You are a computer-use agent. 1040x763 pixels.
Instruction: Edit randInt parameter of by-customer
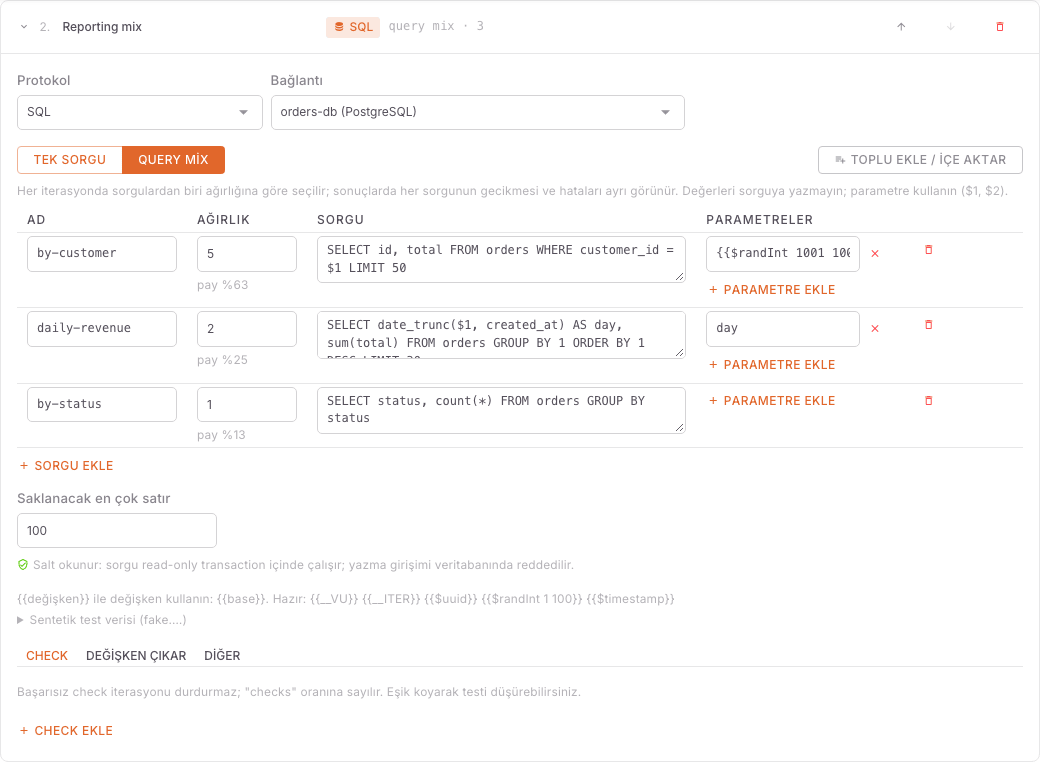point(783,253)
